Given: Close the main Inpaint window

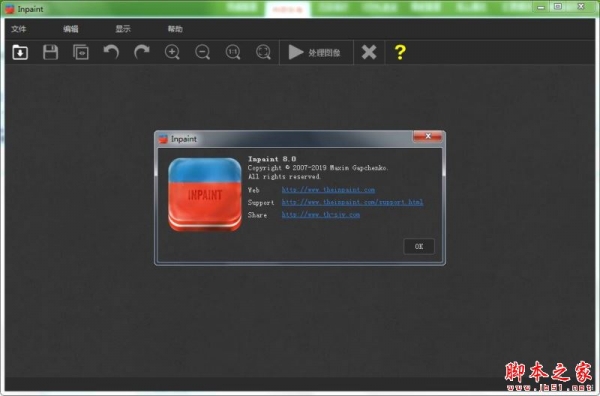Looking at the screenshot, I should (x=581, y=7).
